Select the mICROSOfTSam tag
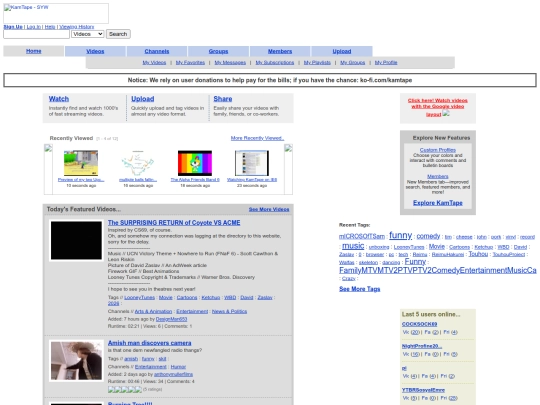Image resolution: width=540 pixels, height=405 pixels. point(362,237)
